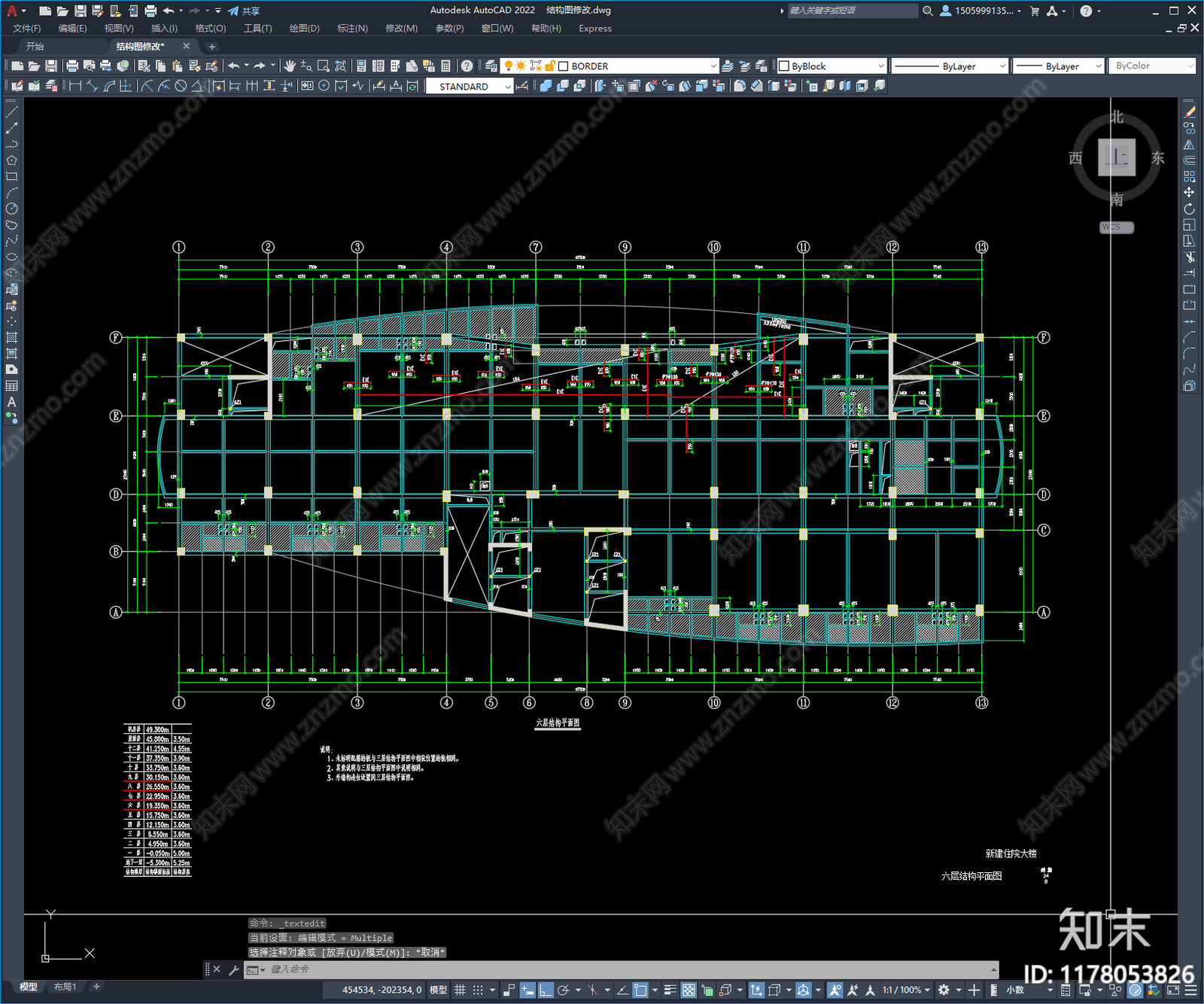The image size is (1204, 1004).
Task: Open the QuickCalc calculator icon
Action: pos(445,66)
